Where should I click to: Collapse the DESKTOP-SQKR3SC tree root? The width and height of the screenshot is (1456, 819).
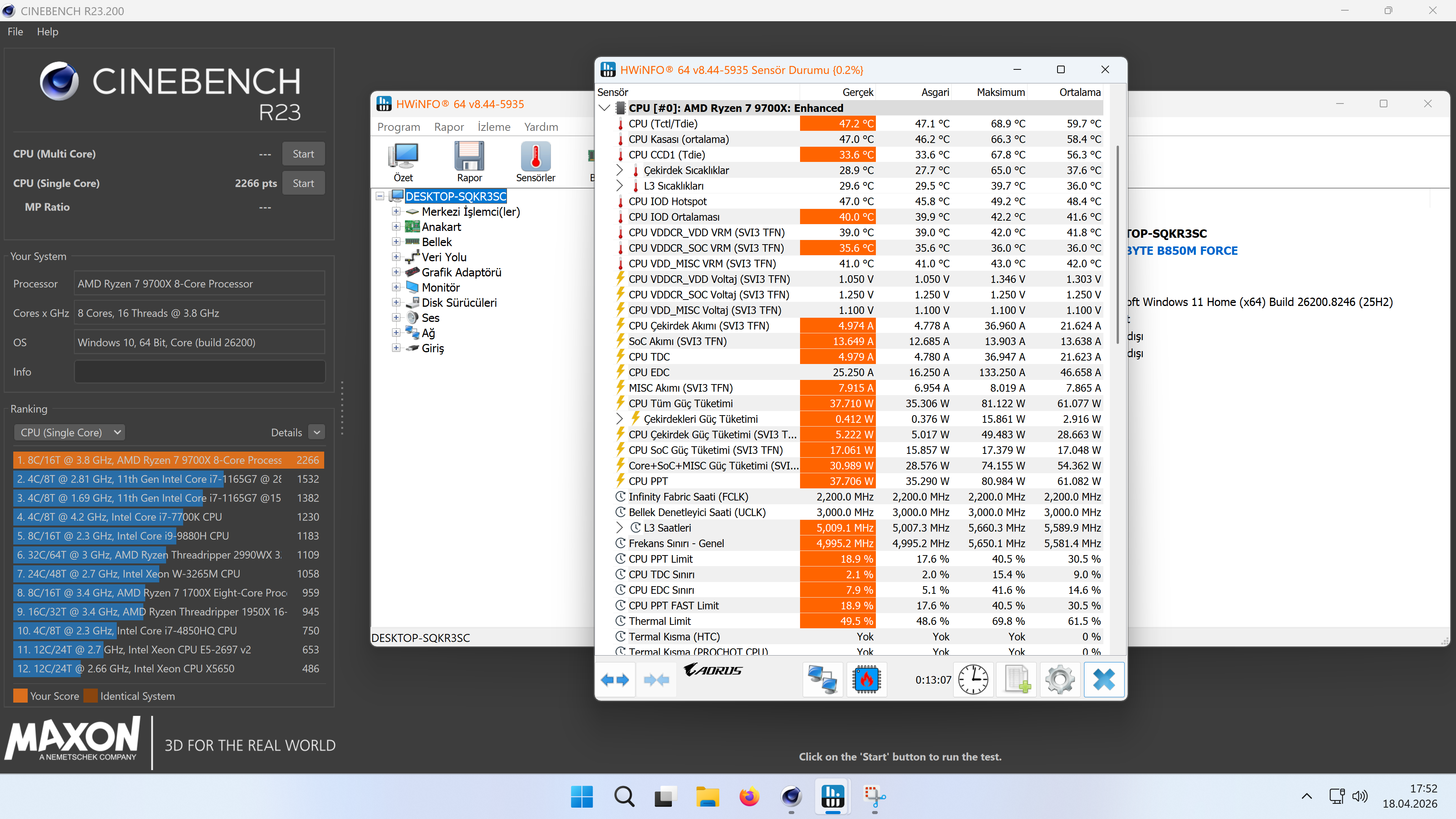click(x=380, y=196)
